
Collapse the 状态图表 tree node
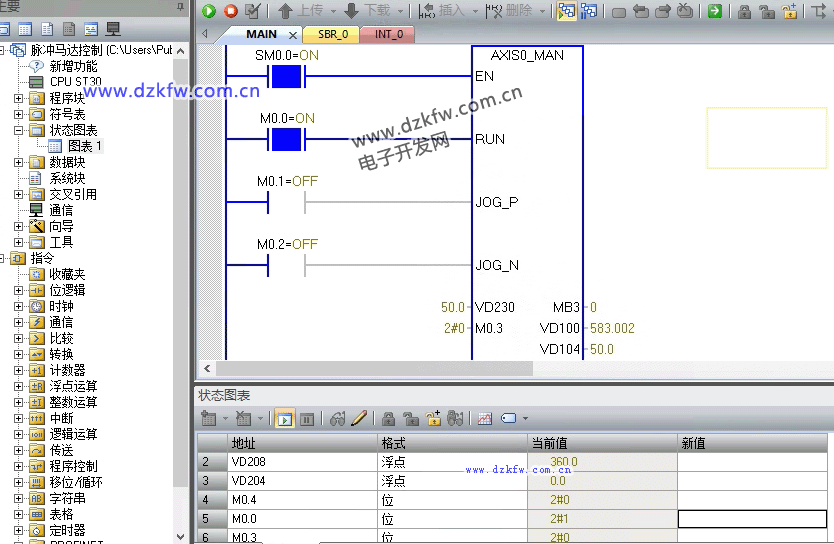(x=18, y=130)
